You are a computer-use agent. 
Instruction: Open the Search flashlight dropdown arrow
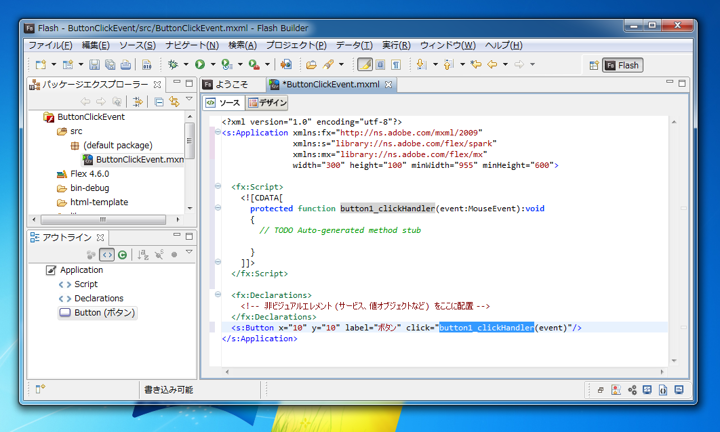341,65
